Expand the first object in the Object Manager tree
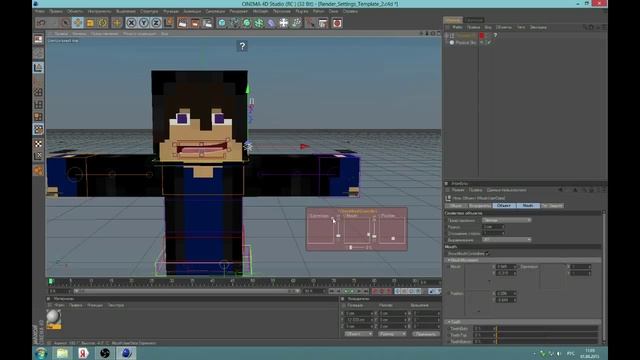 click(x=447, y=36)
